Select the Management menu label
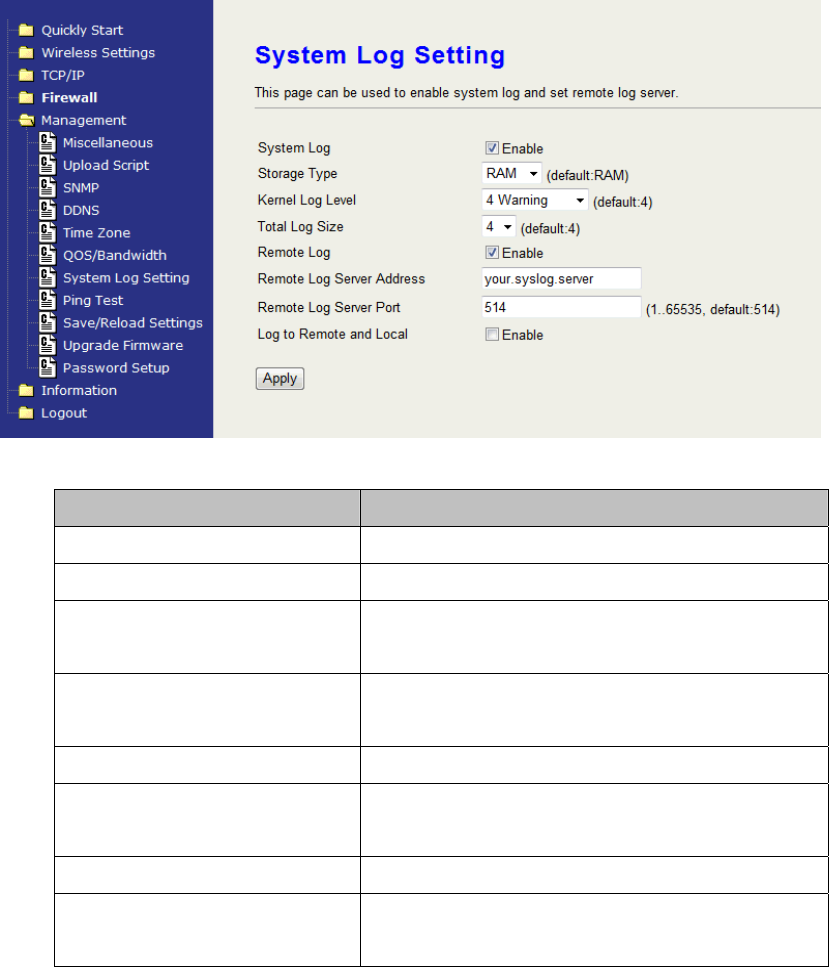 tap(83, 120)
